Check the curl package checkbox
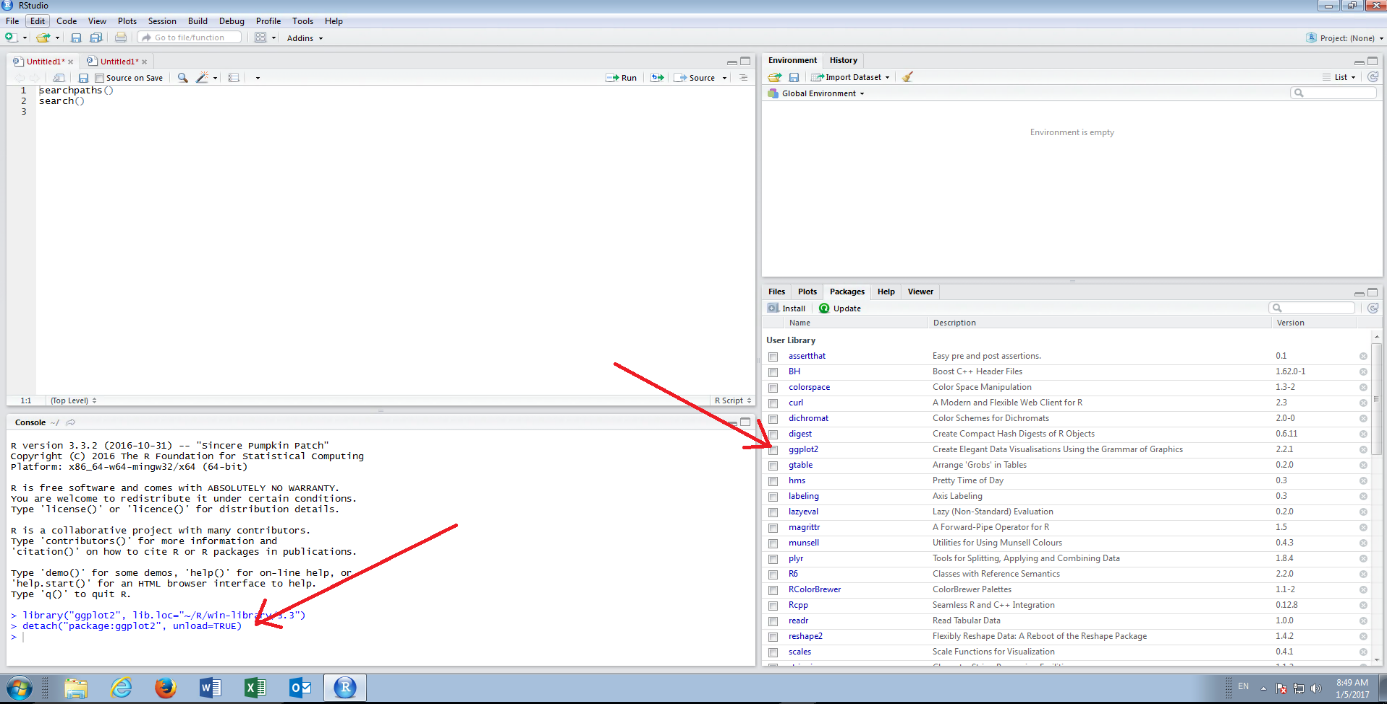 coord(773,403)
